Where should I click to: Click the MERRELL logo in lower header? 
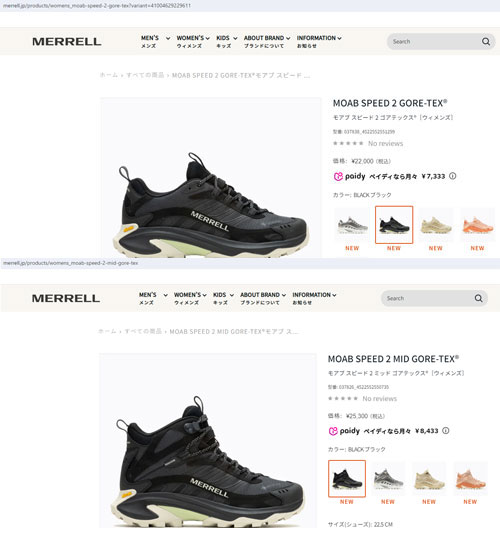pos(66,298)
